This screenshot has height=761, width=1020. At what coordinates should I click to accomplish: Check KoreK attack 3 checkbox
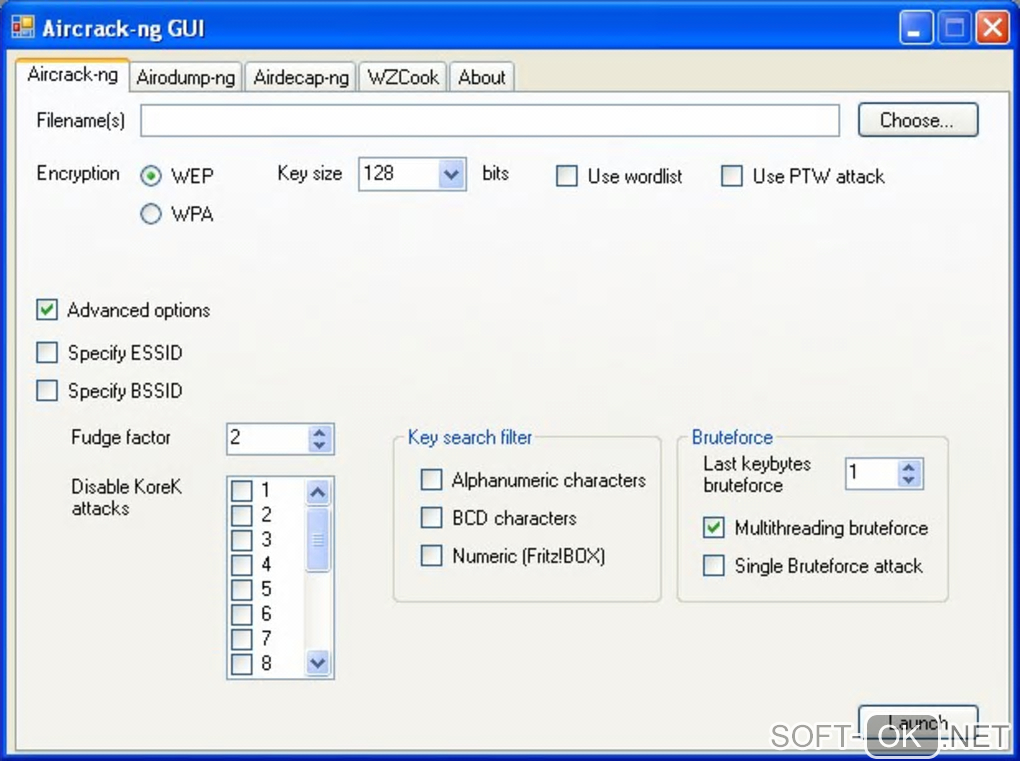click(x=242, y=540)
